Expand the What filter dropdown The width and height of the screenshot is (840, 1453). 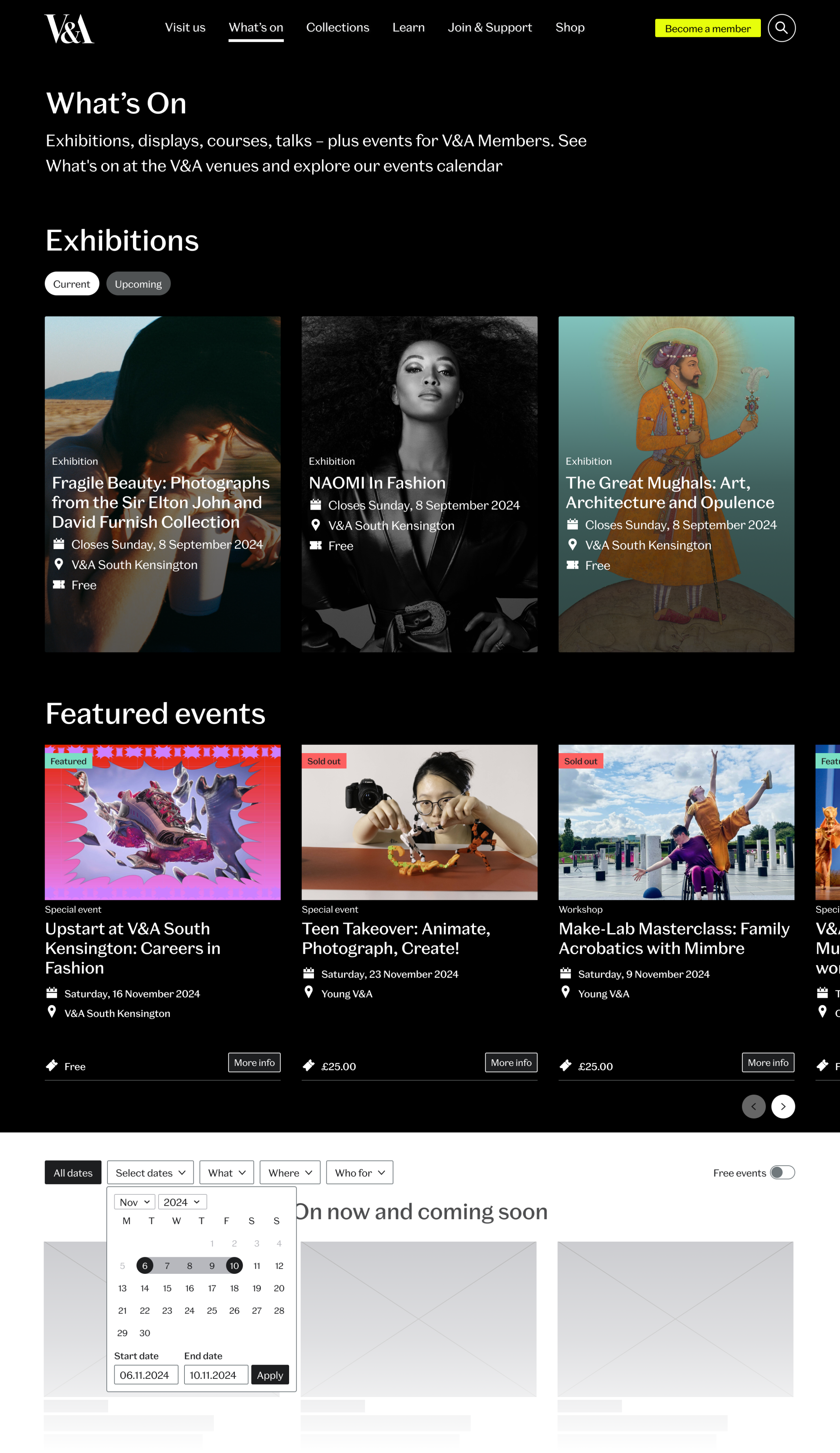tap(227, 1172)
